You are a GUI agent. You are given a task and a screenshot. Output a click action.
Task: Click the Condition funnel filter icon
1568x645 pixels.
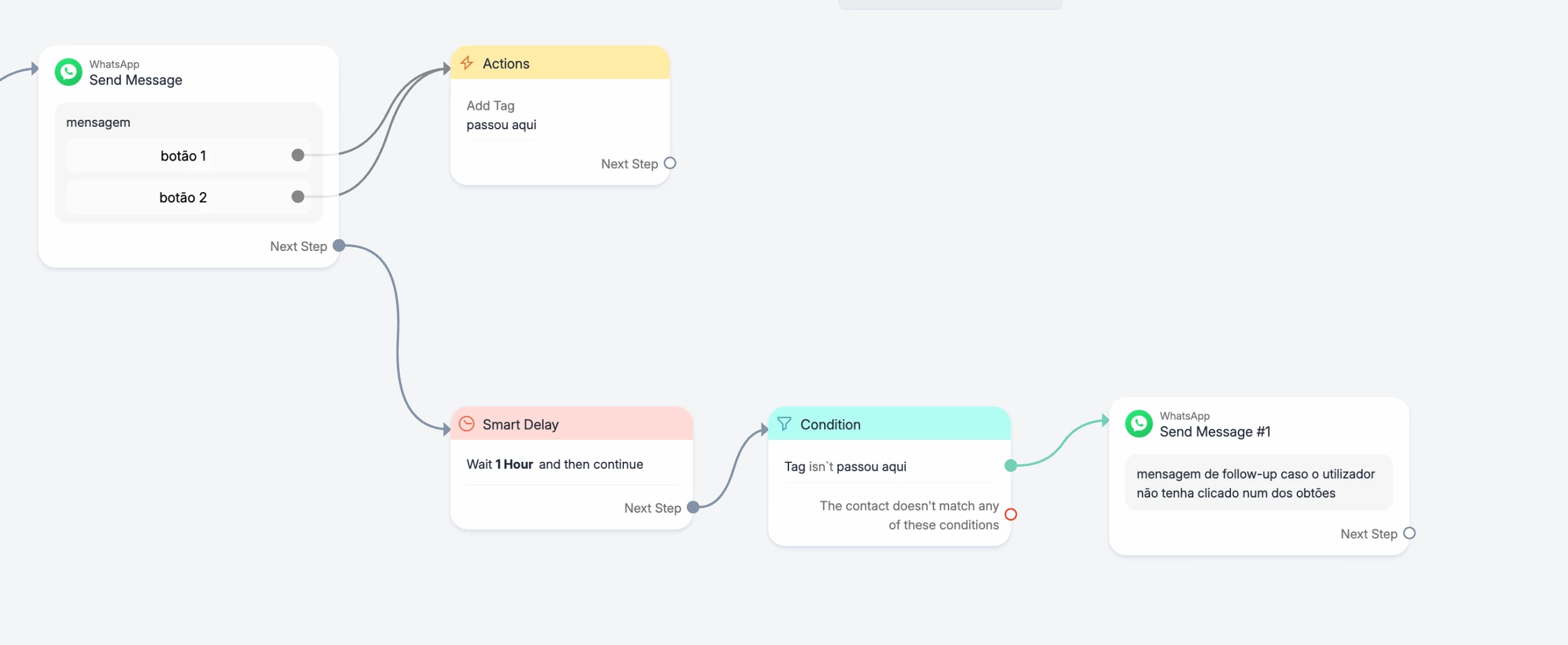click(x=784, y=424)
